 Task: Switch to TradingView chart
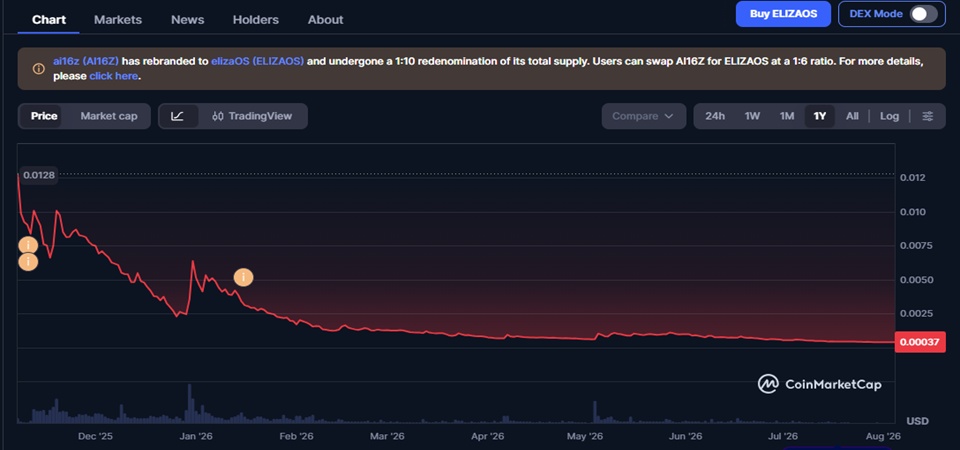pyautogui.click(x=252, y=116)
